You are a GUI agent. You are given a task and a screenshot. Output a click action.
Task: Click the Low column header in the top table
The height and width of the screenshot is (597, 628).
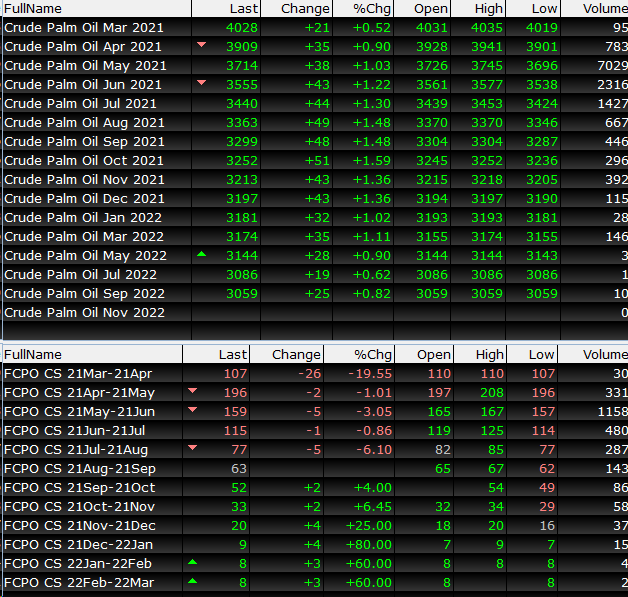[x=533, y=8]
